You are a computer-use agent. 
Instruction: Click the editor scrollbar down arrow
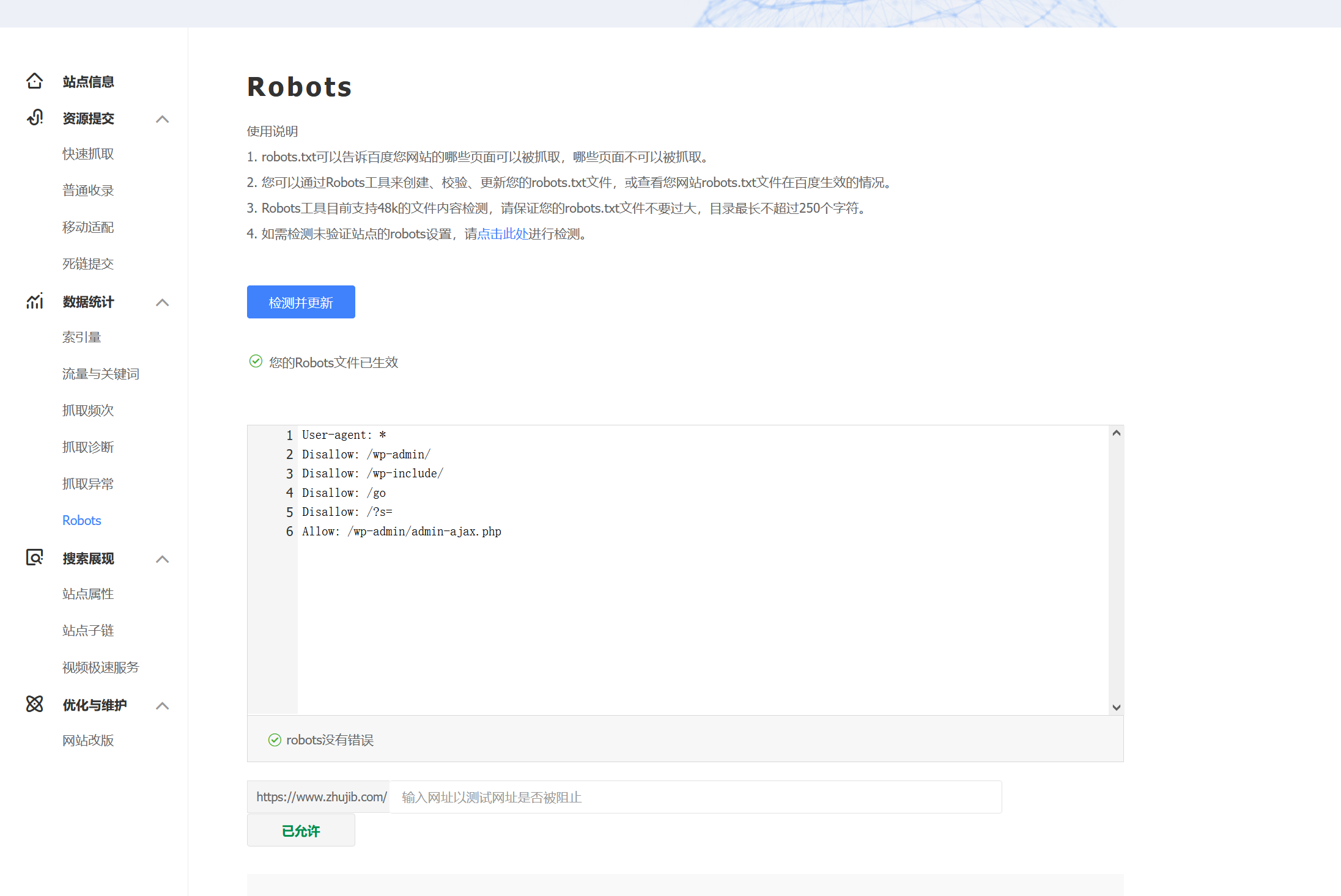click(x=1116, y=707)
